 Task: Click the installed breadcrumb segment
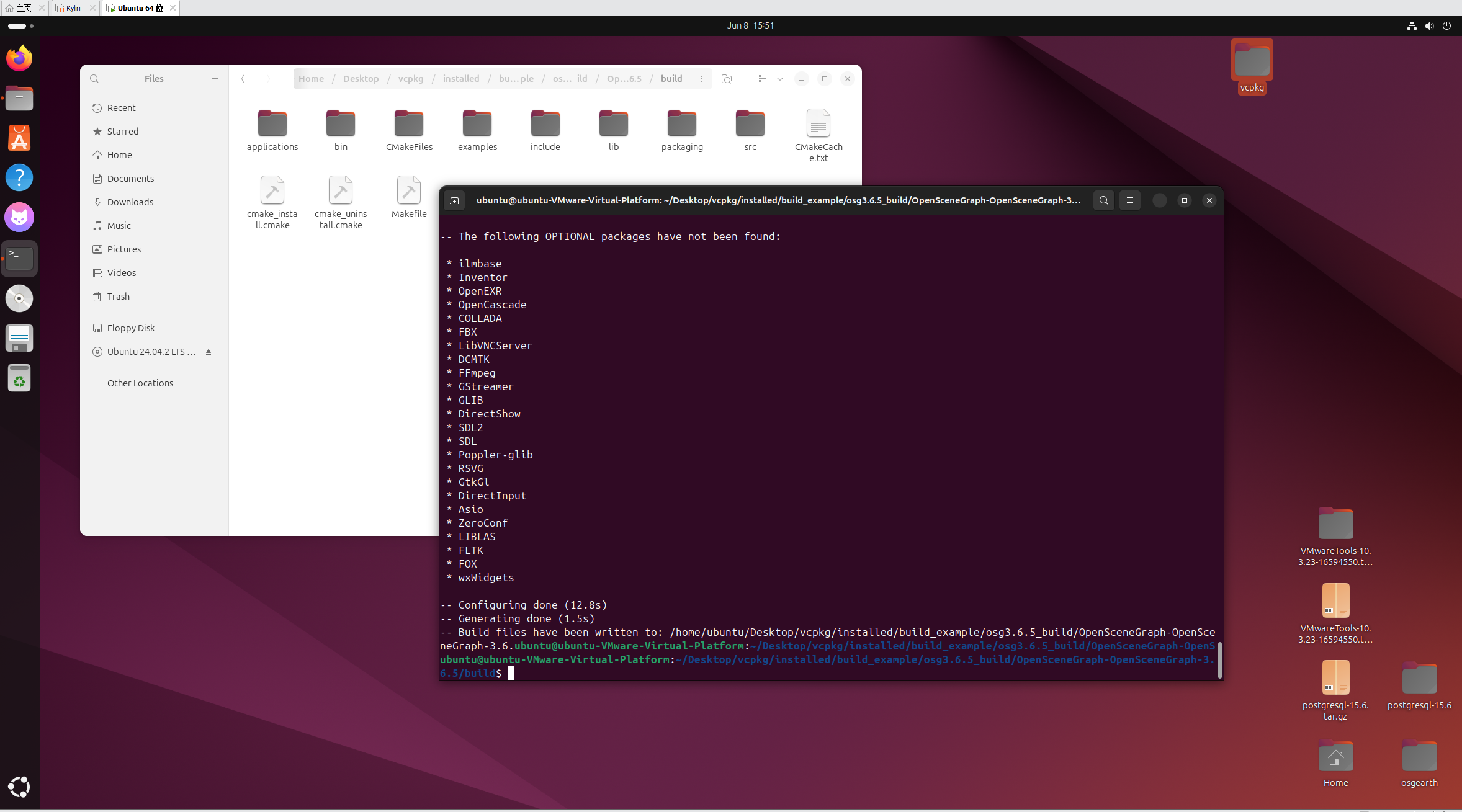(x=461, y=79)
